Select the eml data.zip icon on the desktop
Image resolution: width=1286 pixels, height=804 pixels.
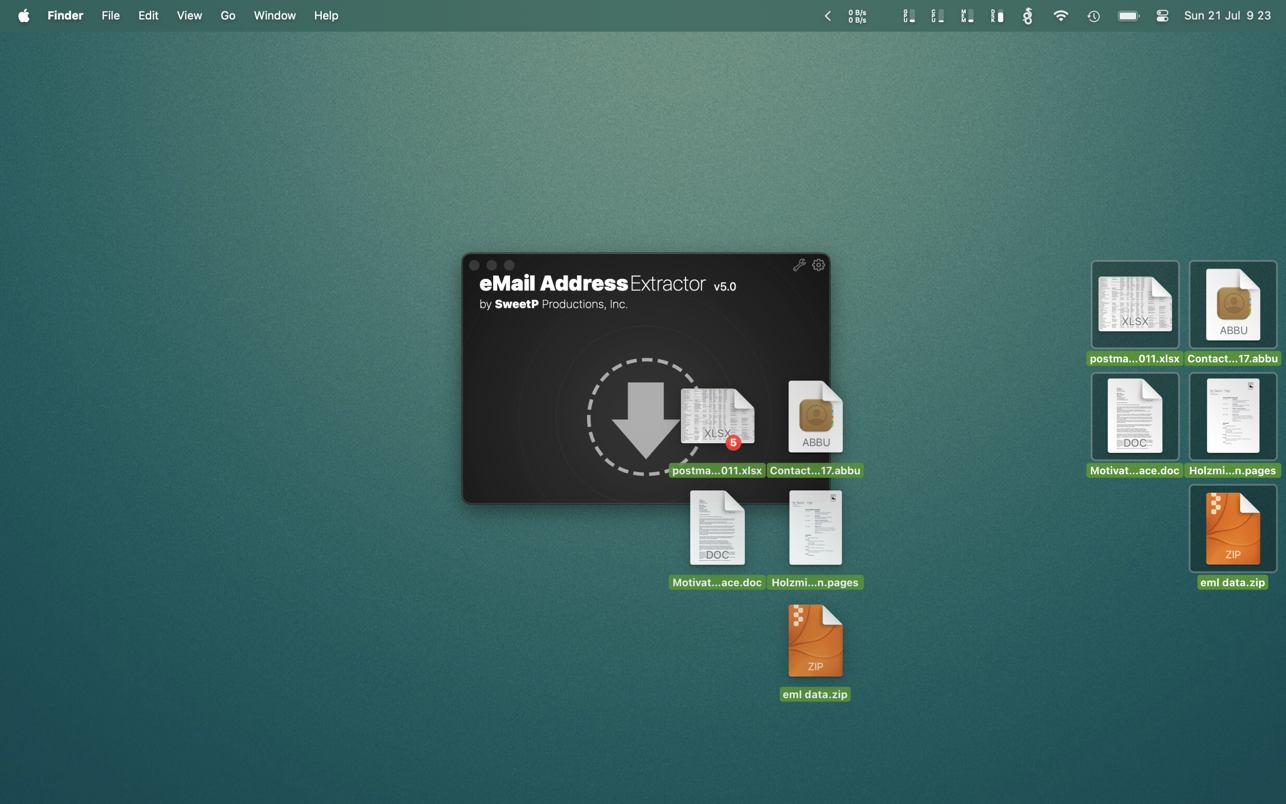point(1233,529)
